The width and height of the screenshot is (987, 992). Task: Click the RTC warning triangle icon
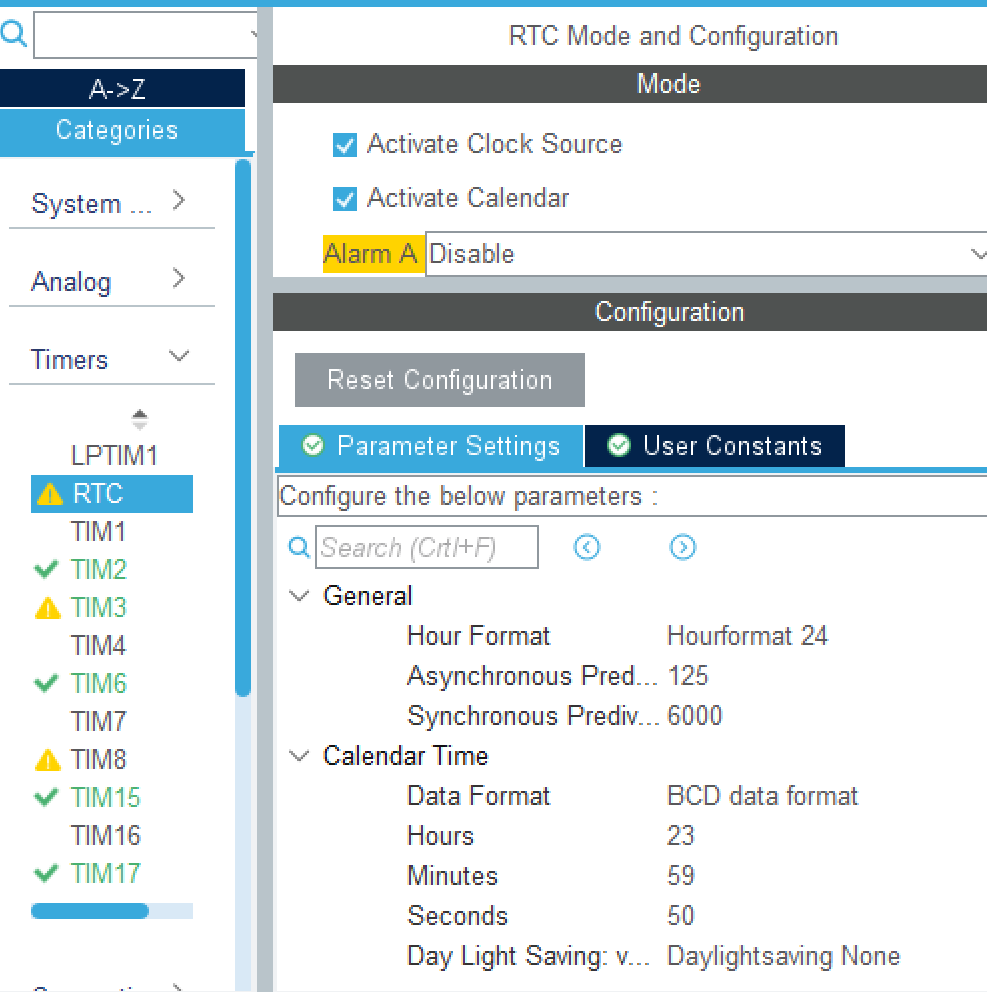tap(49, 494)
